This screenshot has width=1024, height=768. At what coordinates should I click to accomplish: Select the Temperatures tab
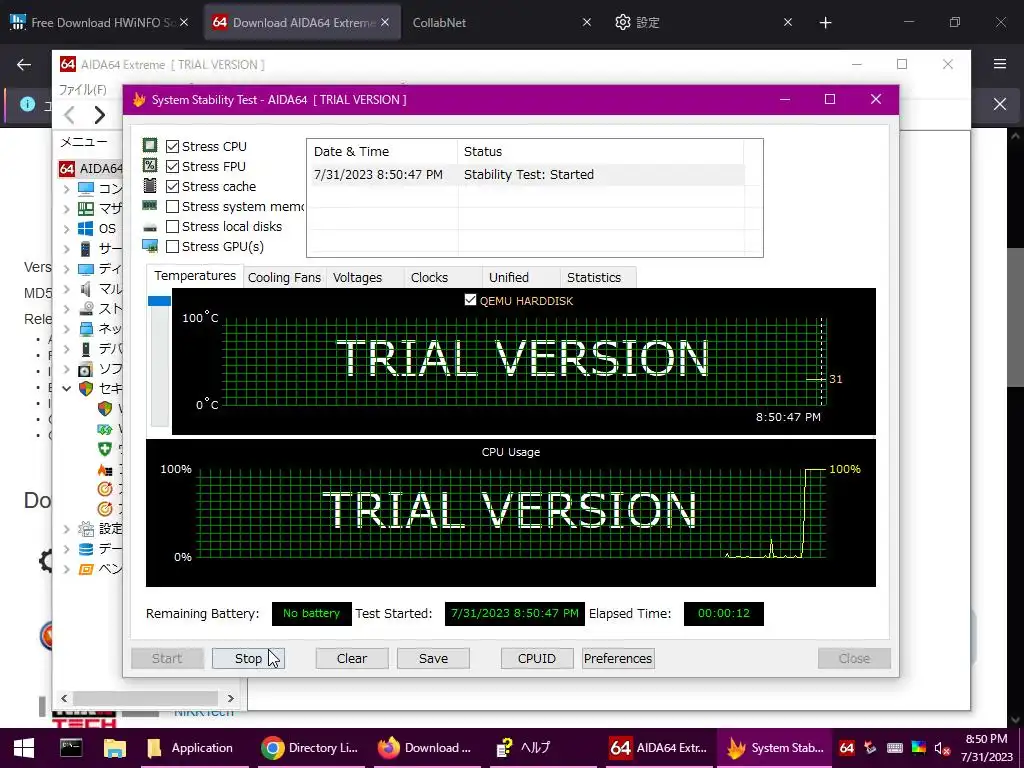pyautogui.click(x=195, y=276)
